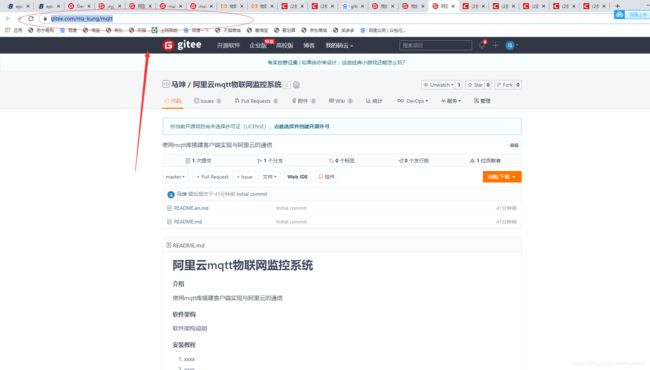Switch to the 代码 tab
650x370 pixels.
point(173,101)
